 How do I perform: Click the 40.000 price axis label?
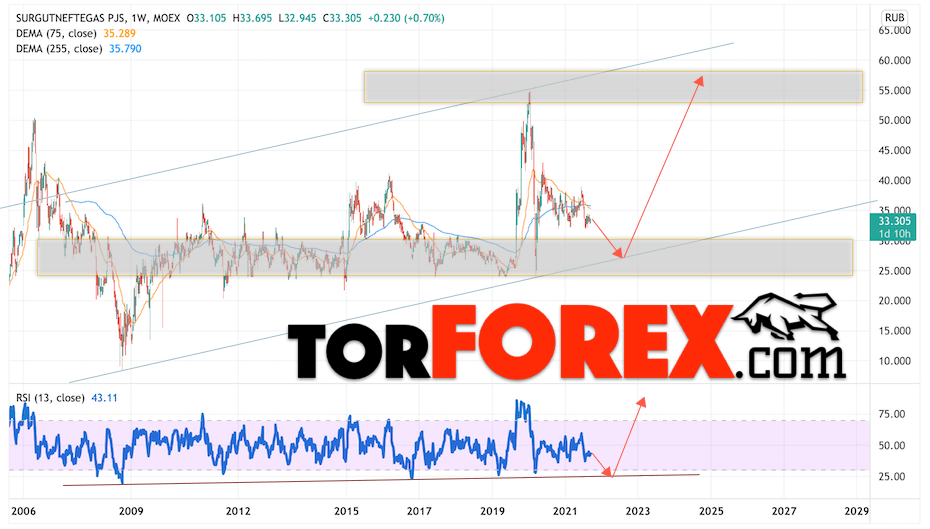[x=894, y=181]
